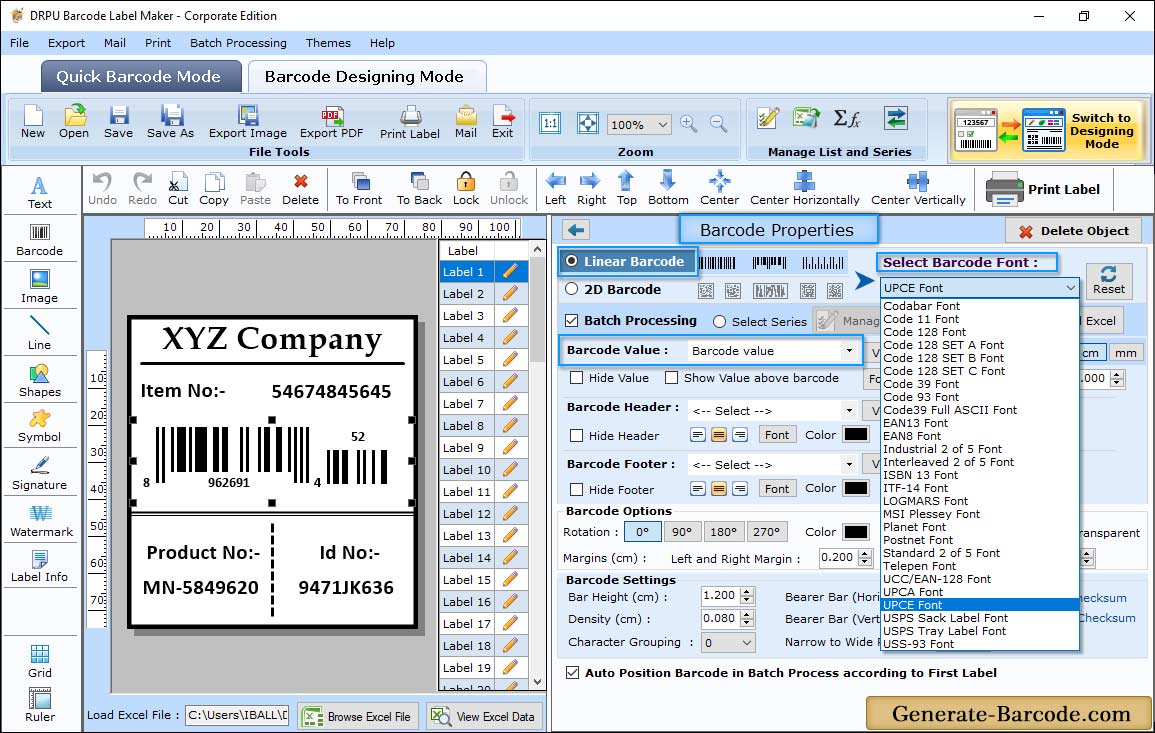Open the Barcode Header color swatch
The height and width of the screenshot is (733, 1155).
coord(855,435)
